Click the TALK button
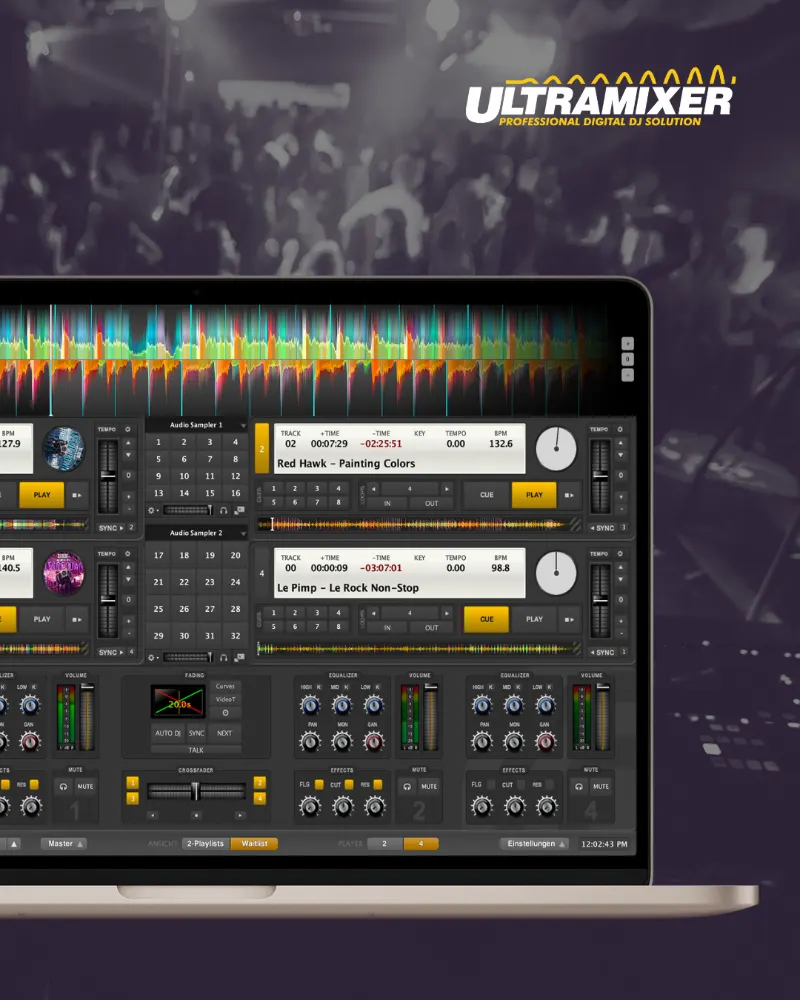This screenshot has height=1000, width=800. pos(196,750)
